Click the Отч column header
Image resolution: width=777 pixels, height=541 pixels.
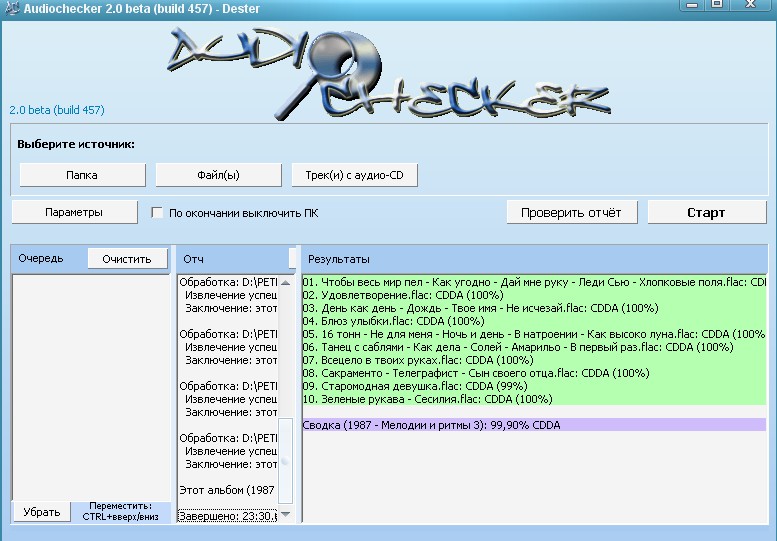click(192, 259)
